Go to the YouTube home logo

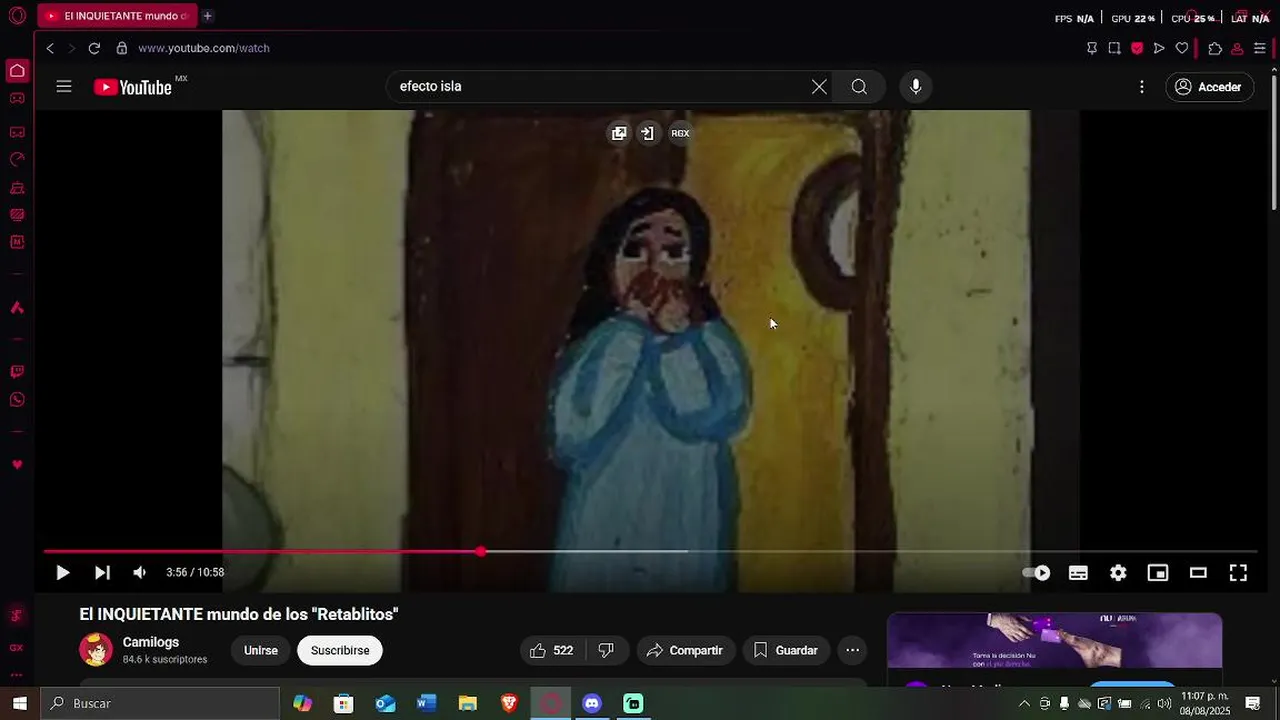click(134, 87)
